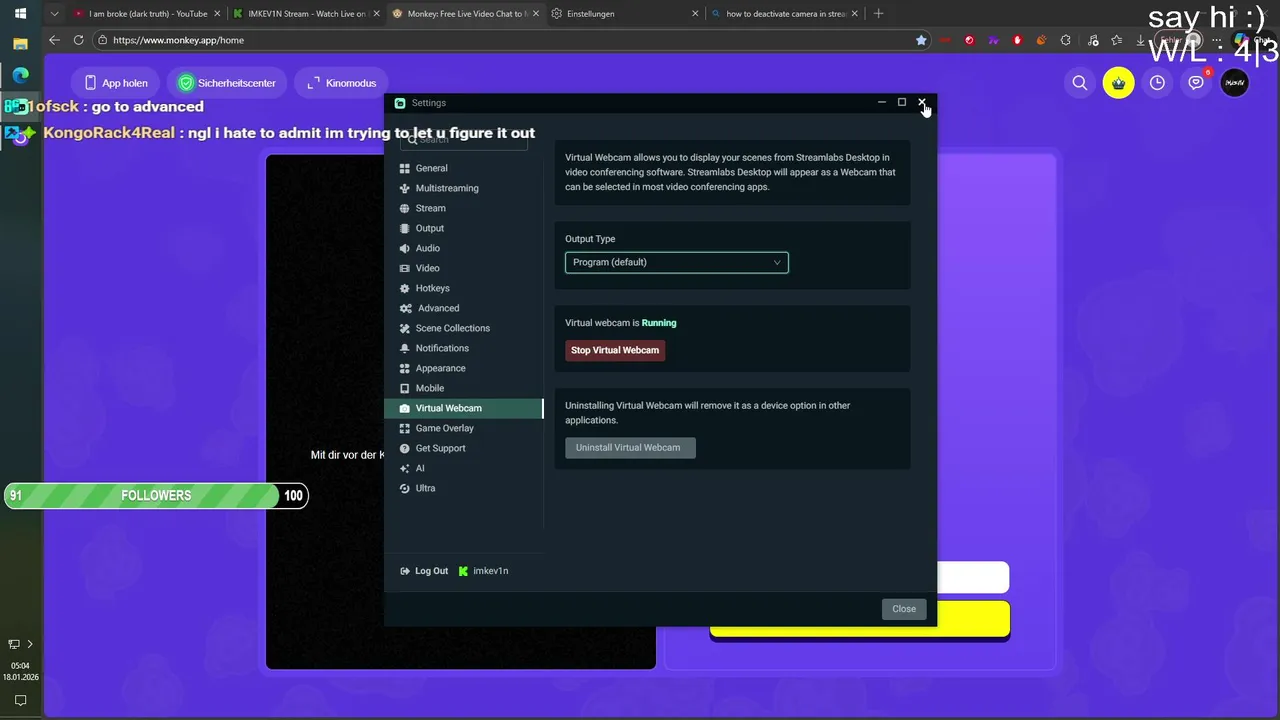The image size is (1280, 720).
Task: Open the browser tab search chevron
Action: pyautogui.click(x=54, y=14)
